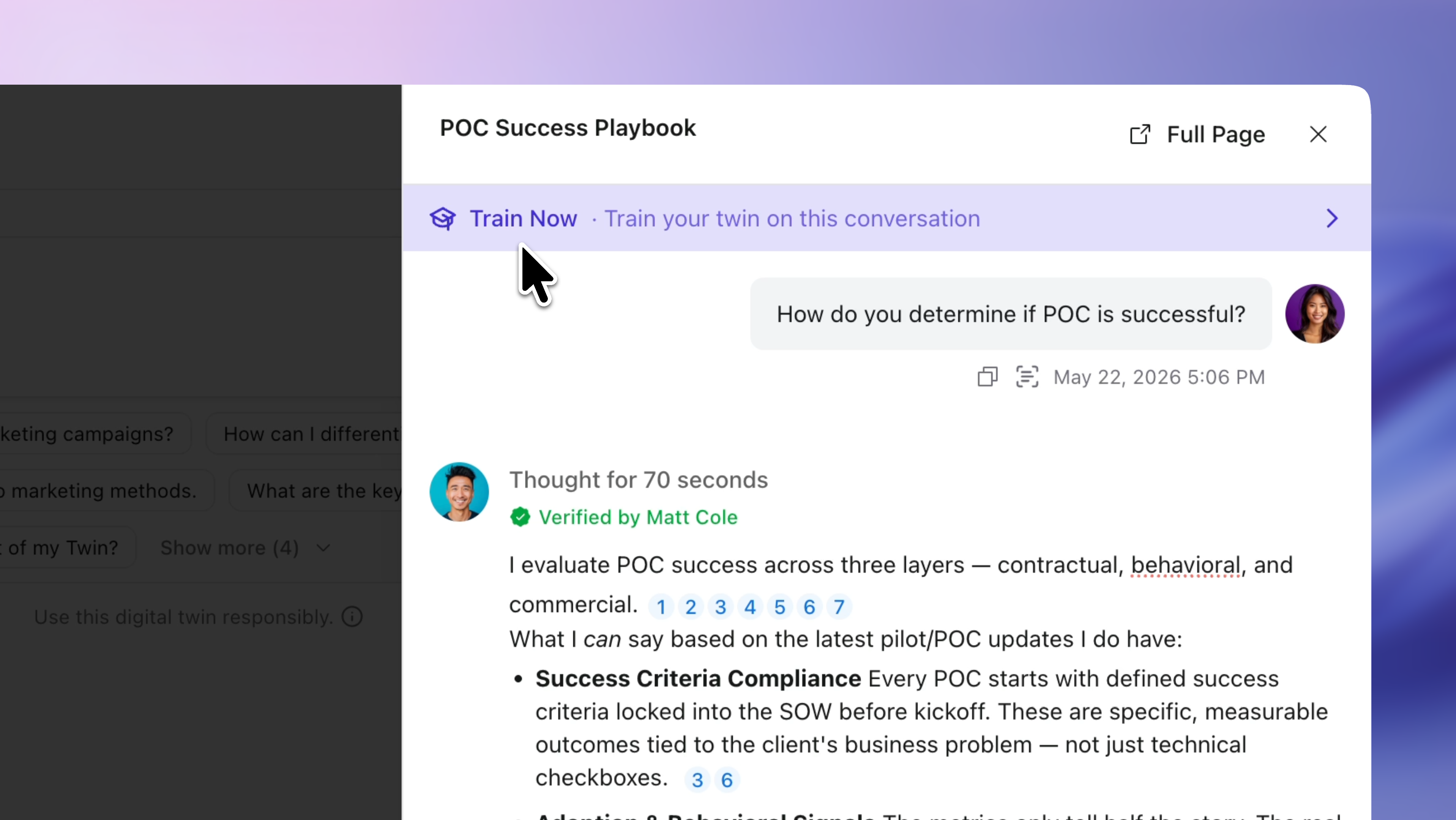Open citation 6 after "commercial."

click(x=809, y=607)
